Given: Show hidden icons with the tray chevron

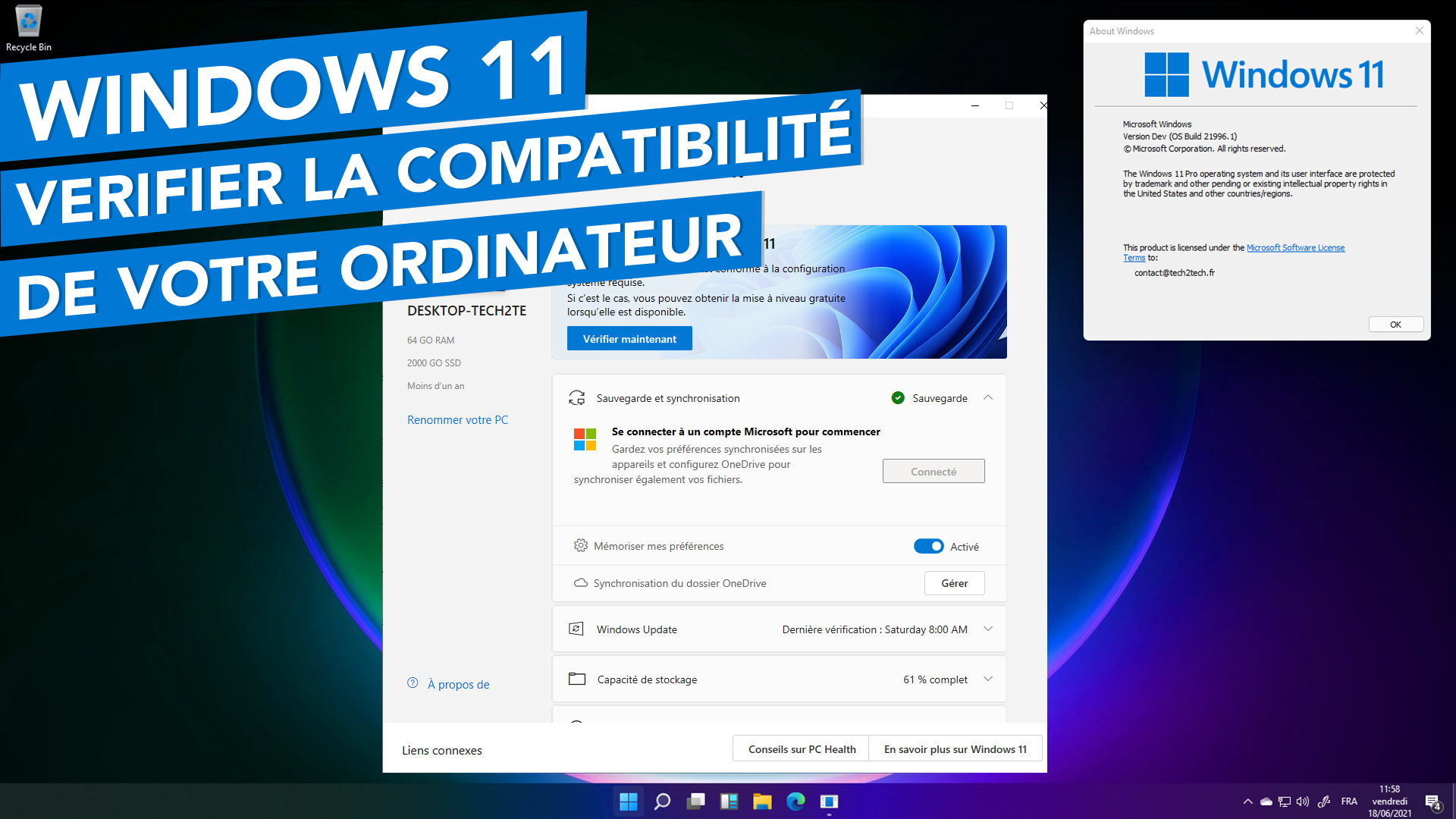Looking at the screenshot, I should 1247,801.
